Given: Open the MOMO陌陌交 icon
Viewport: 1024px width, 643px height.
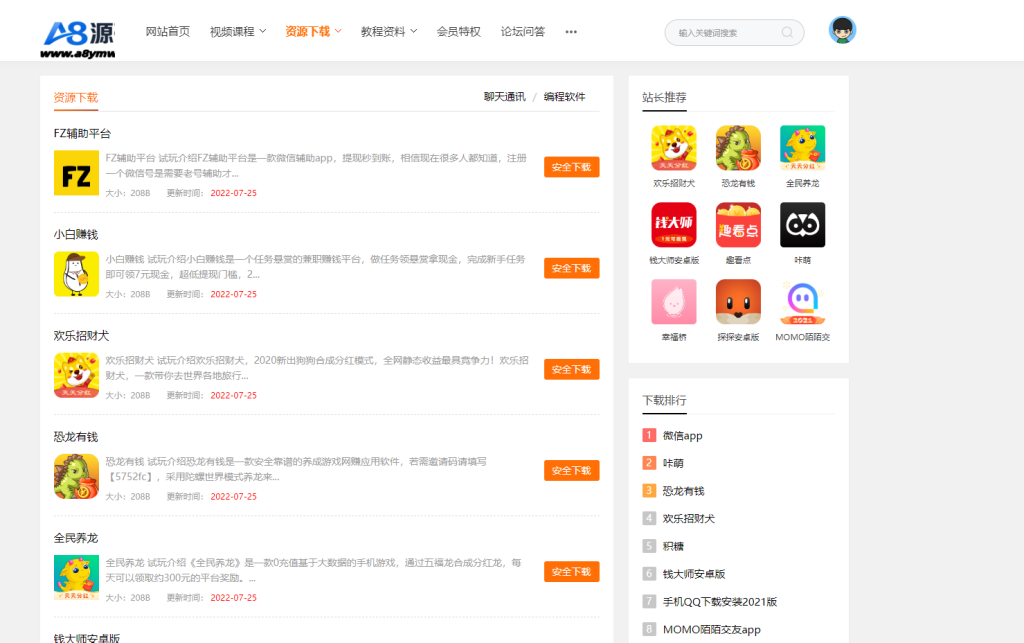Looking at the screenshot, I should (803, 302).
